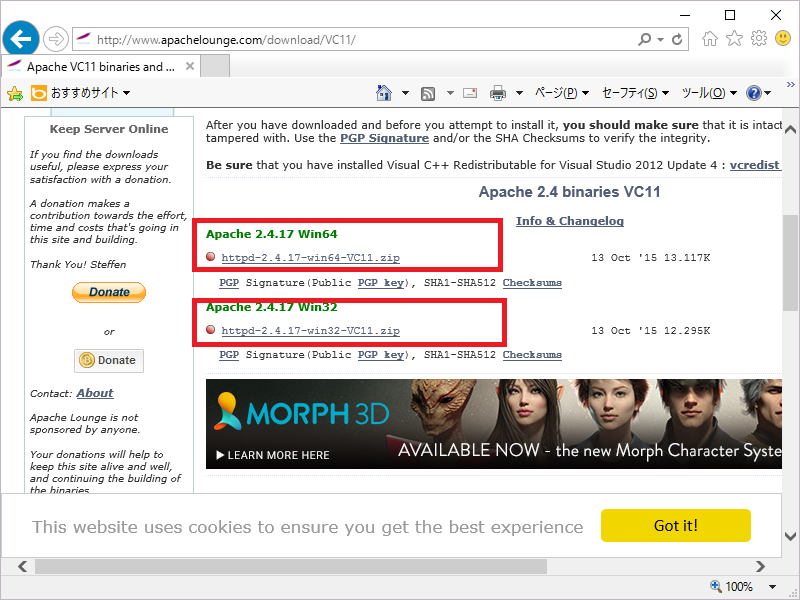Viewport: 800px width, 600px height.
Task: Expand the Print dropdown arrow
Action: pos(519,93)
